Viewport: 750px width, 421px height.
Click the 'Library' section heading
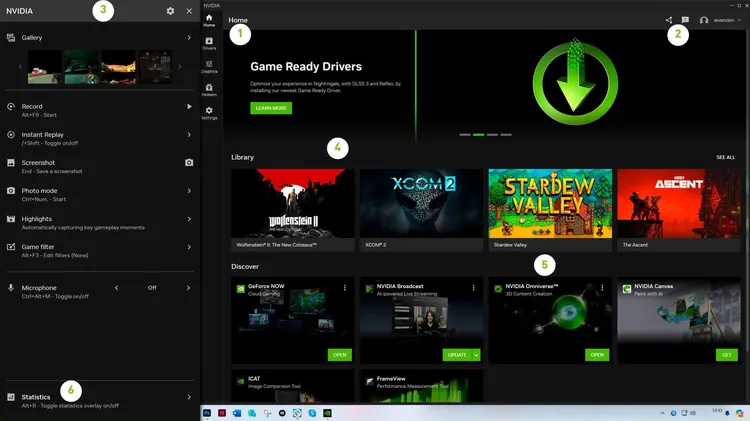[243, 157]
